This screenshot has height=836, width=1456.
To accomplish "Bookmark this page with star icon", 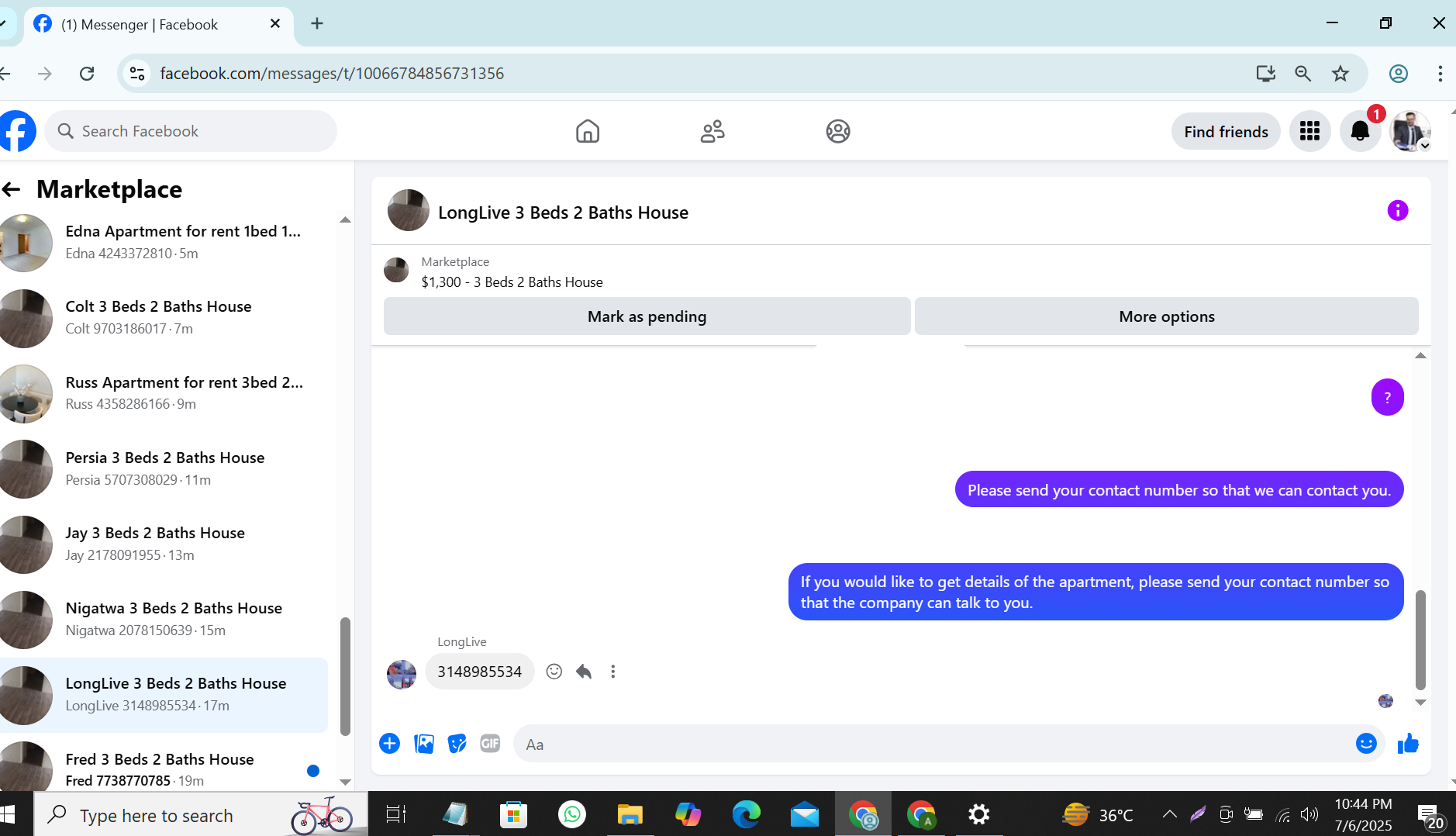I will (x=1340, y=74).
